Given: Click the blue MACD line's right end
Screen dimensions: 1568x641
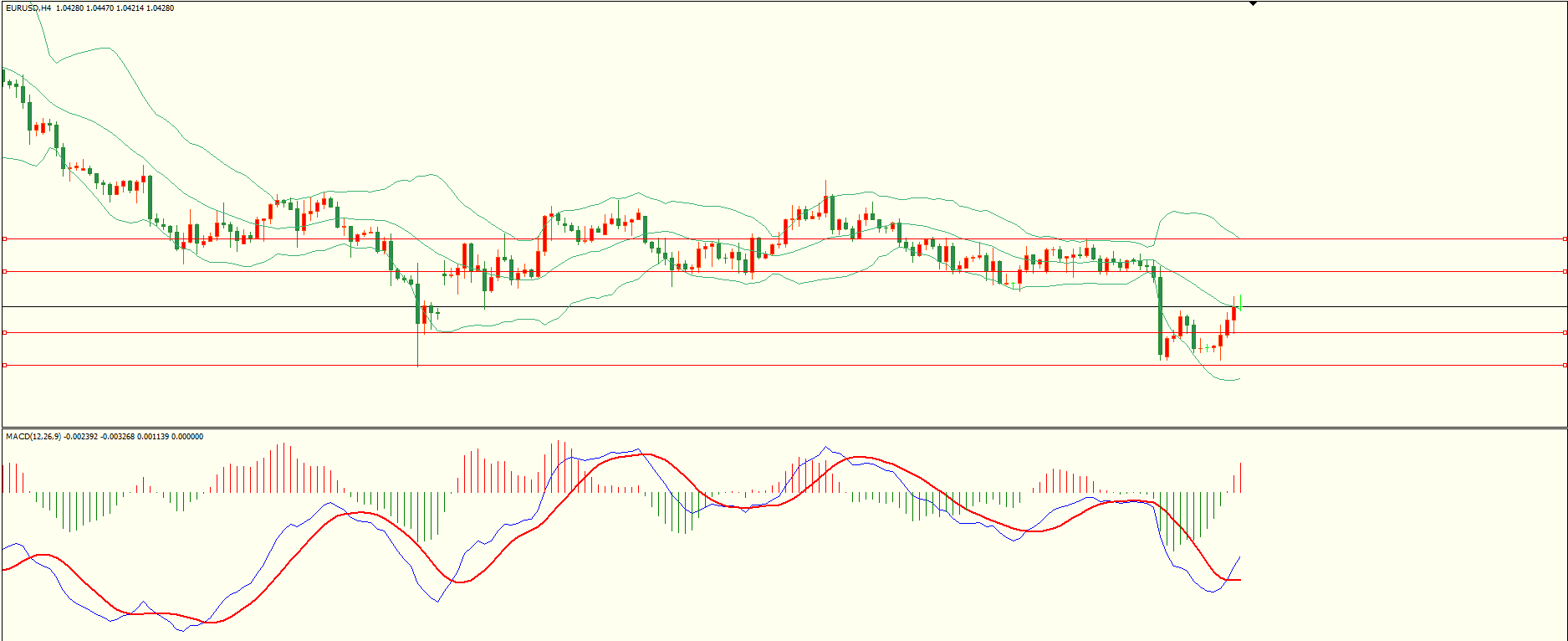Looking at the screenshot, I should coord(1239,557).
